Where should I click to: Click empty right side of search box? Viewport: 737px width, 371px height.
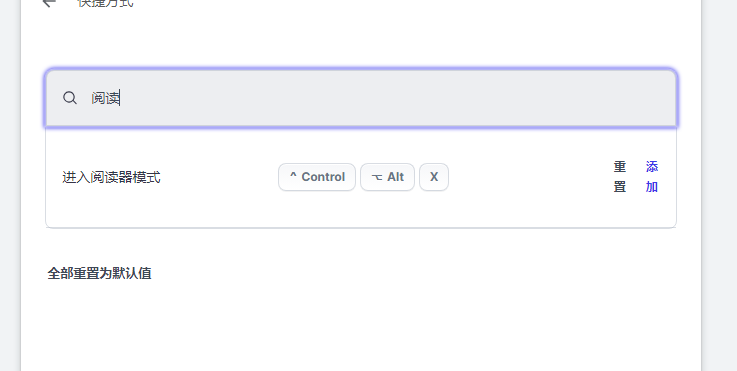[517, 98]
